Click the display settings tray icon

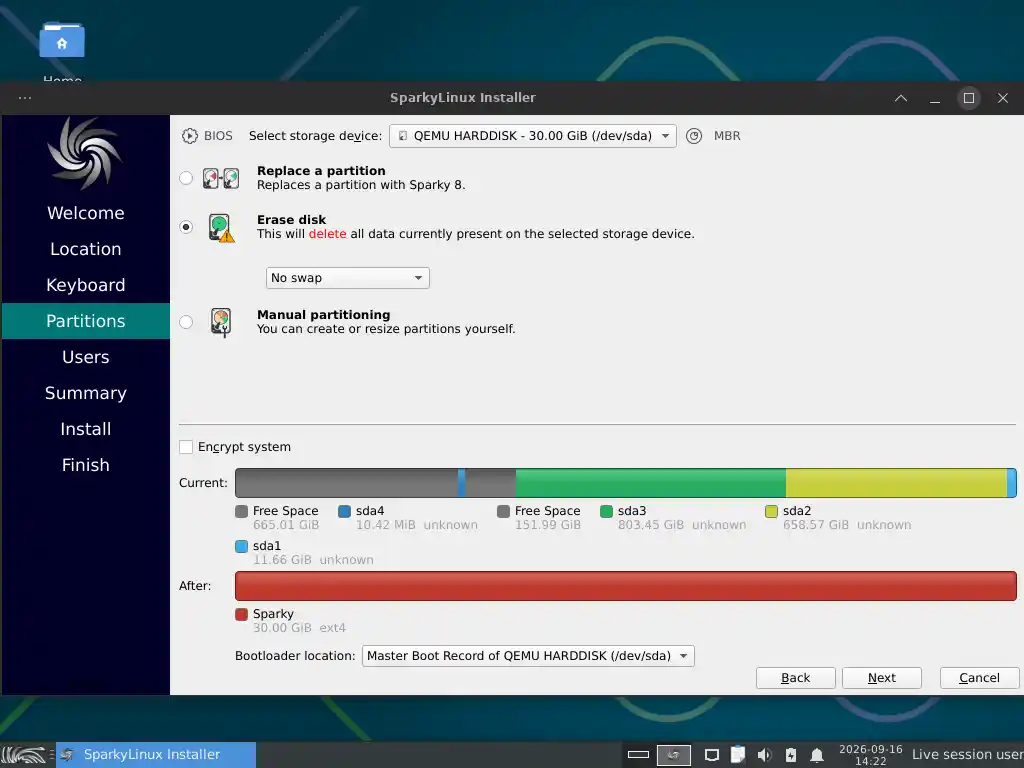712,756
